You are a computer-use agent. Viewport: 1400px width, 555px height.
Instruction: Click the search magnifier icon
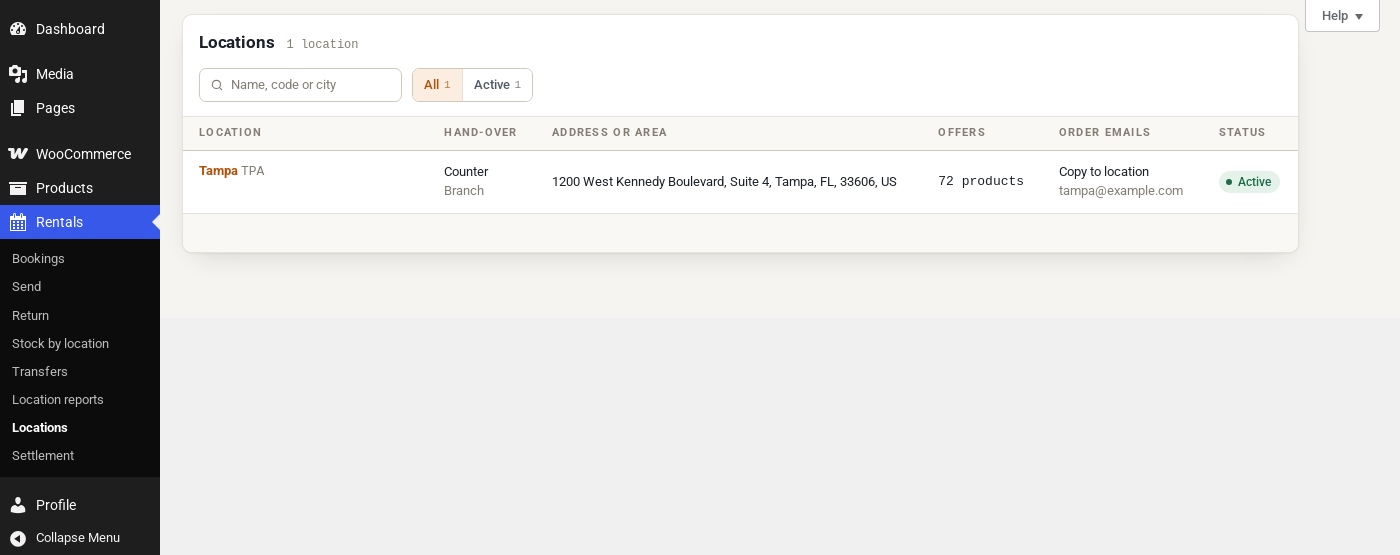coord(217,85)
